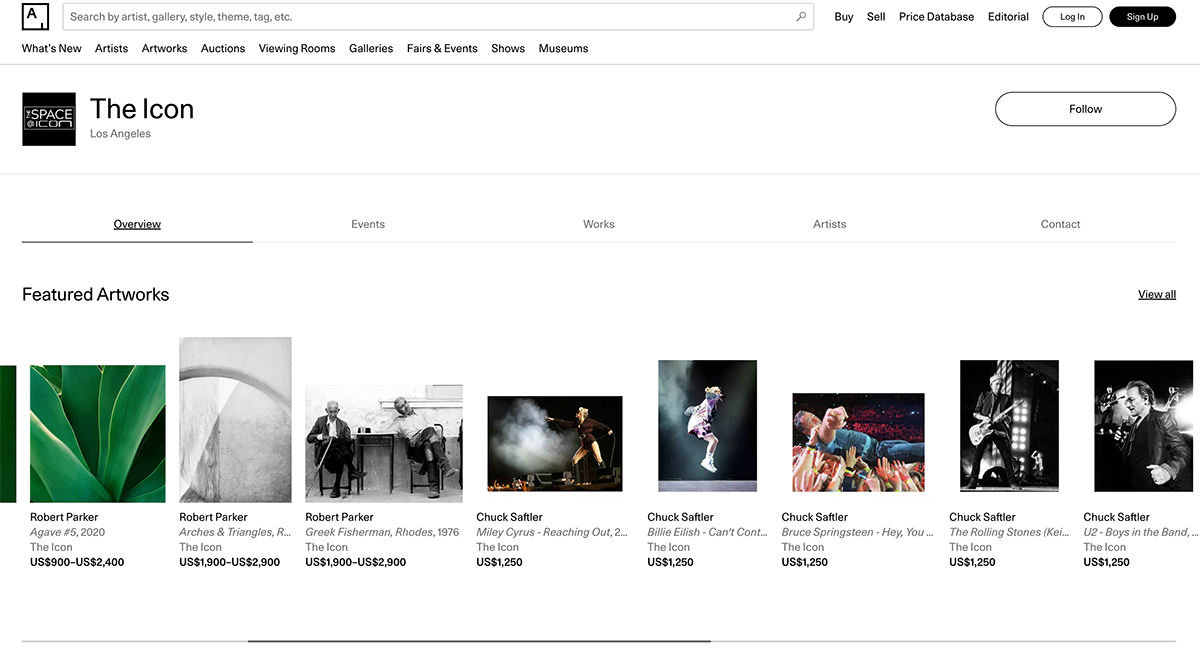Select the Contact tab
Image resolution: width=1200 pixels, height=654 pixels.
[1060, 224]
